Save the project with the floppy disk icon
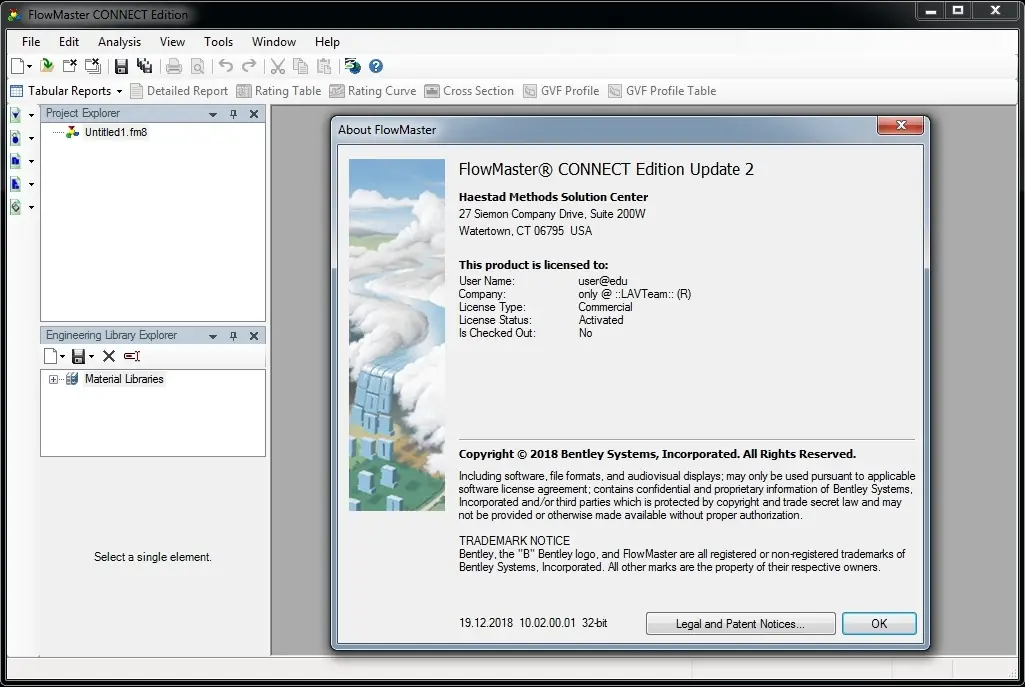The height and width of the screenshot is (687, 1025). click(x=121, y=66)
